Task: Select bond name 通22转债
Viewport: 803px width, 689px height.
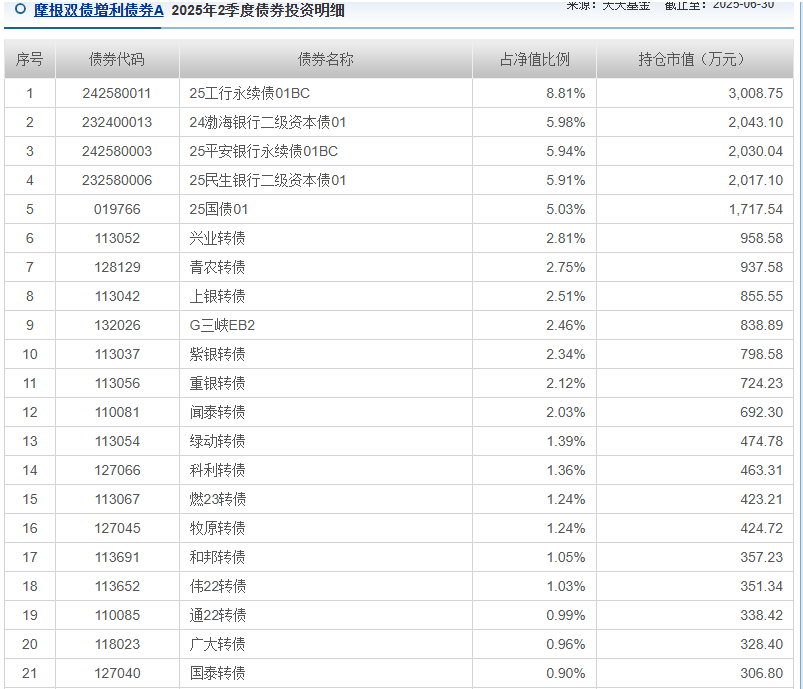Action: pos(218,615)
